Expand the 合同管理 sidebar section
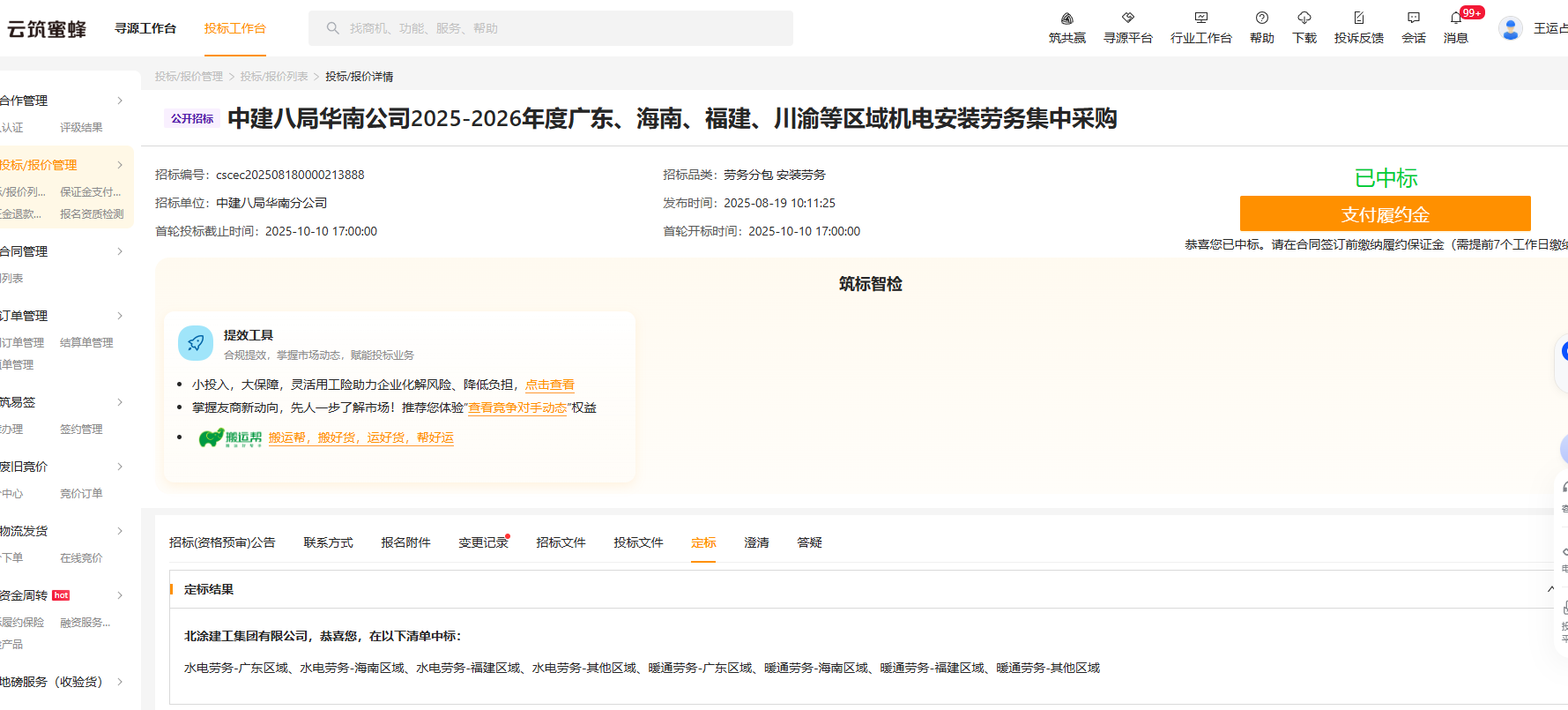1568x710 pixels. coord(120,251)
